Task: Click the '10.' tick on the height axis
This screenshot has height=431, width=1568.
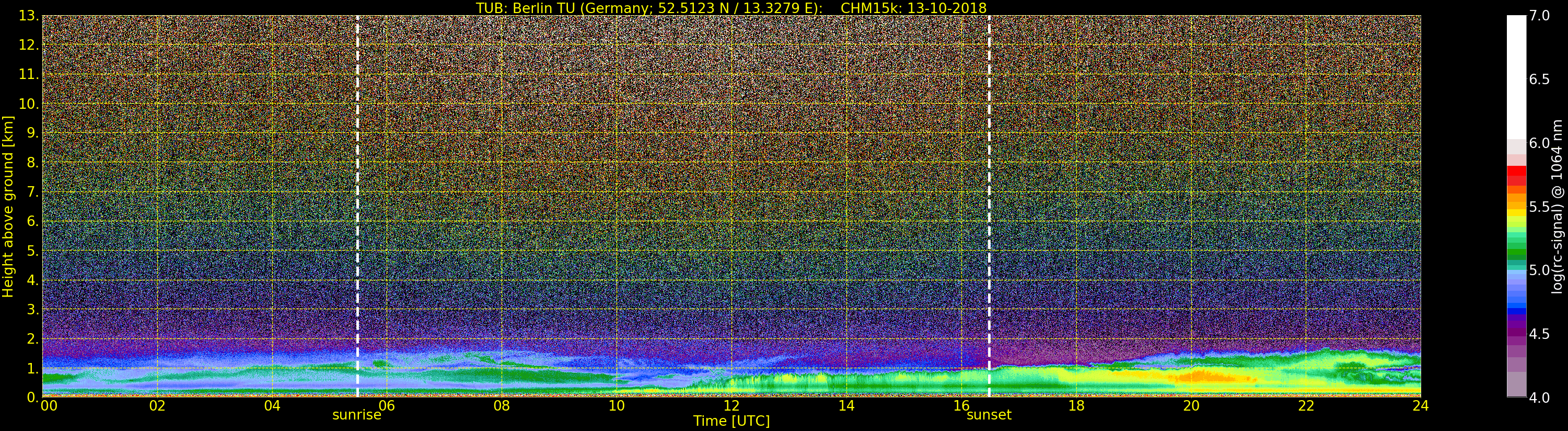Action: 29,104
